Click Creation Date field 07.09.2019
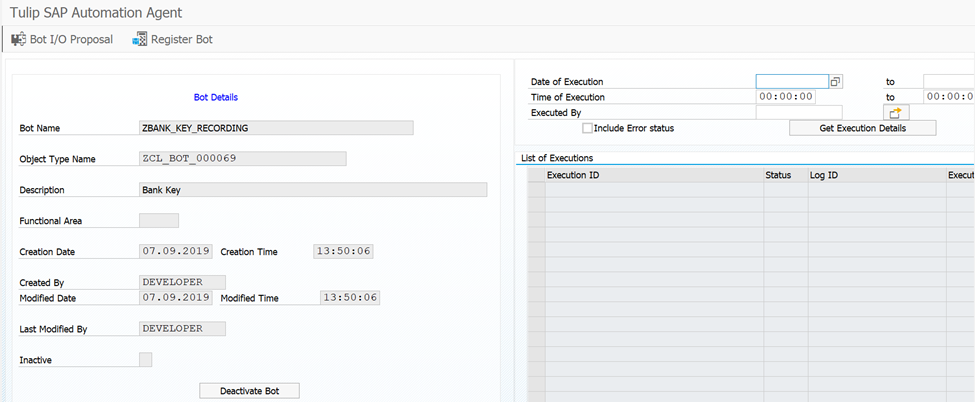The image size is (975, 402). tap(176, 251)
